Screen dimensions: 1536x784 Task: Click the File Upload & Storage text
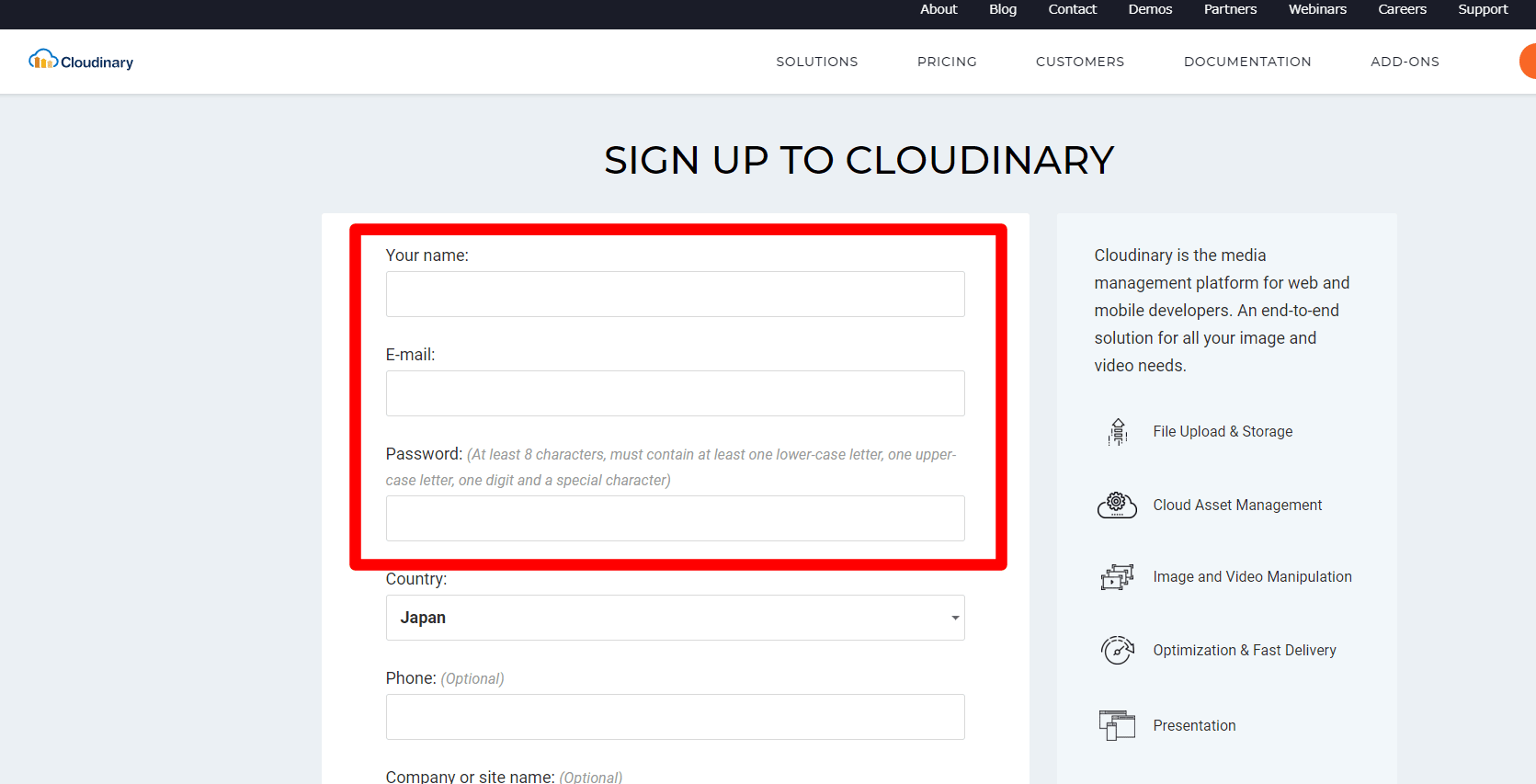click(x=1223, y=432)
